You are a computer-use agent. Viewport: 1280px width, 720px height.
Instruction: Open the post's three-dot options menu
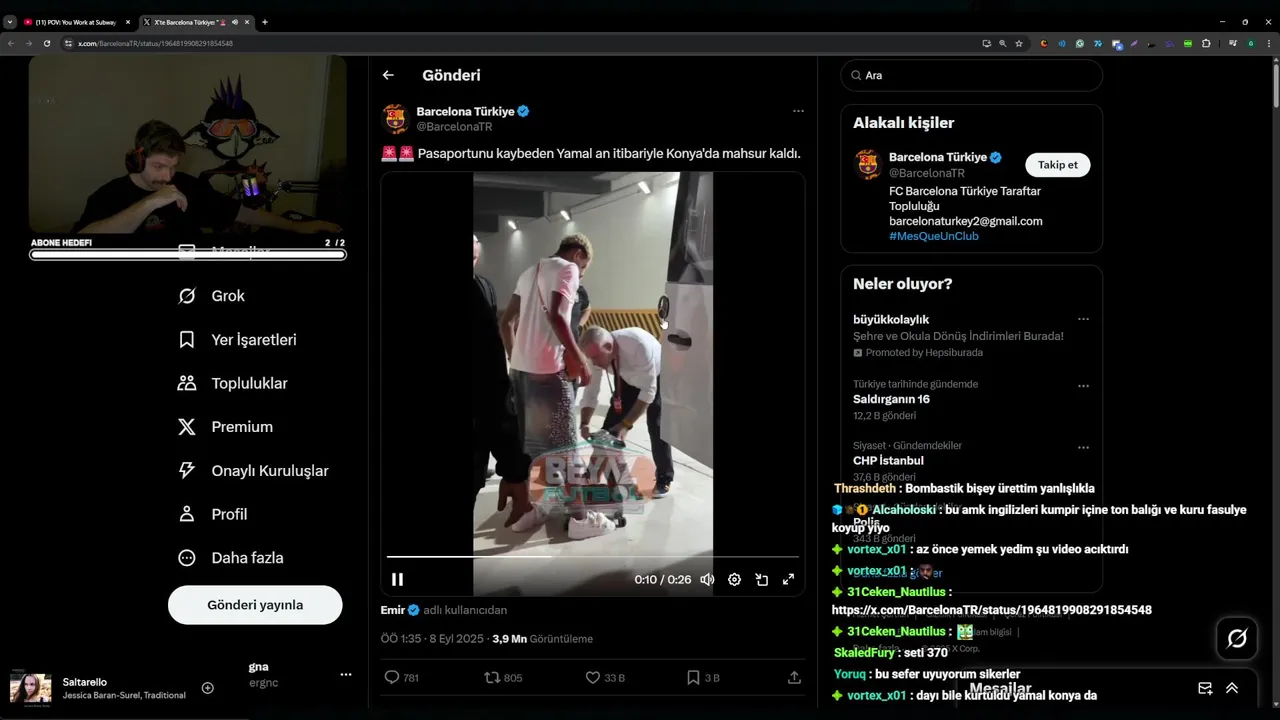coord(798,111)
